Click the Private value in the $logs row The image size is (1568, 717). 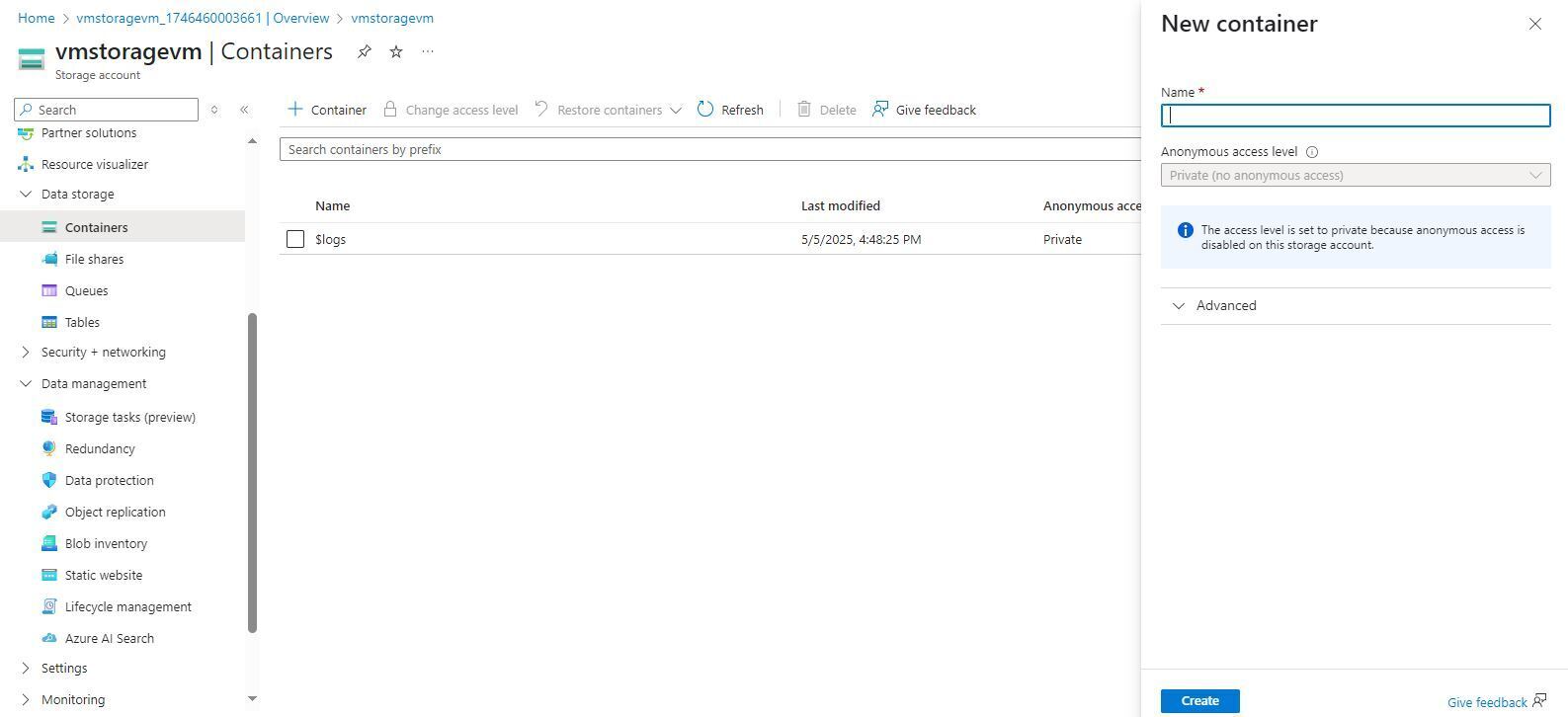(x=1062, y=239)
